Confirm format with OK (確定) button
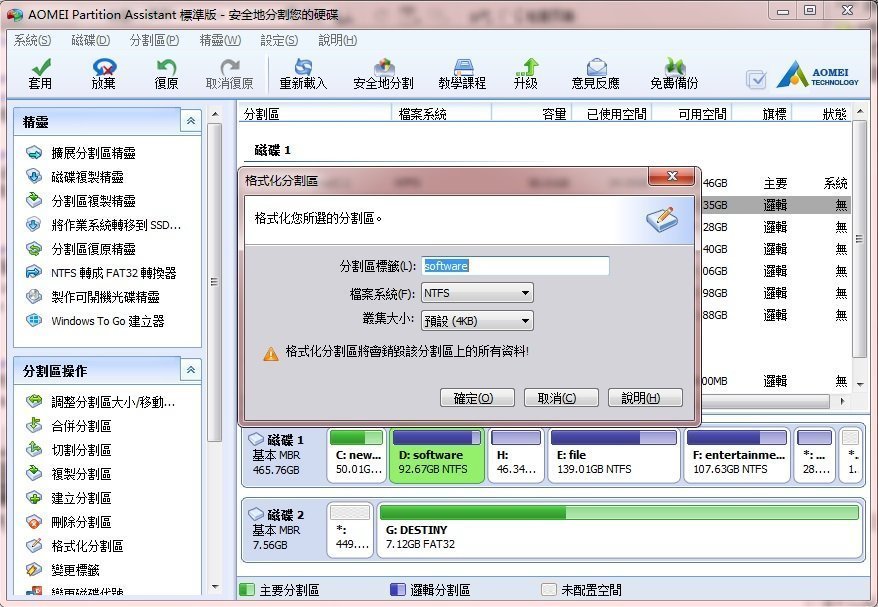Viewport: 878px width, 607px height. point(477,398)
